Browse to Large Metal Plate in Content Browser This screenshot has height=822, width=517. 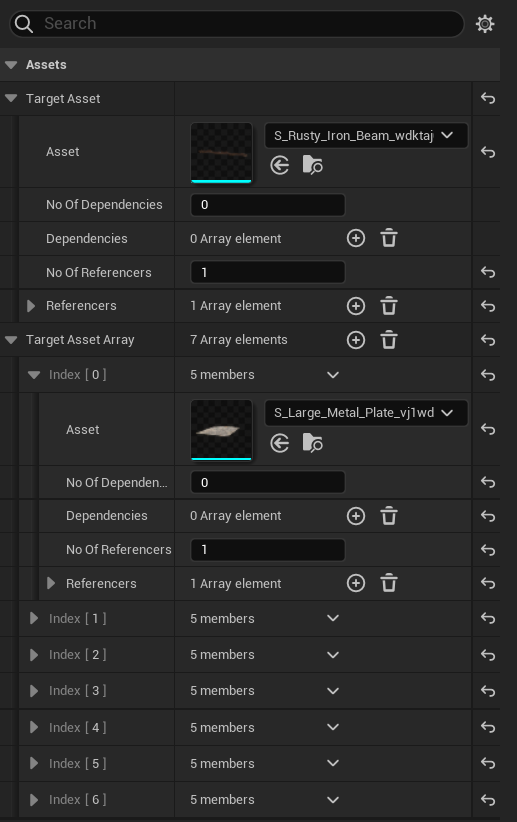[313, 443]
